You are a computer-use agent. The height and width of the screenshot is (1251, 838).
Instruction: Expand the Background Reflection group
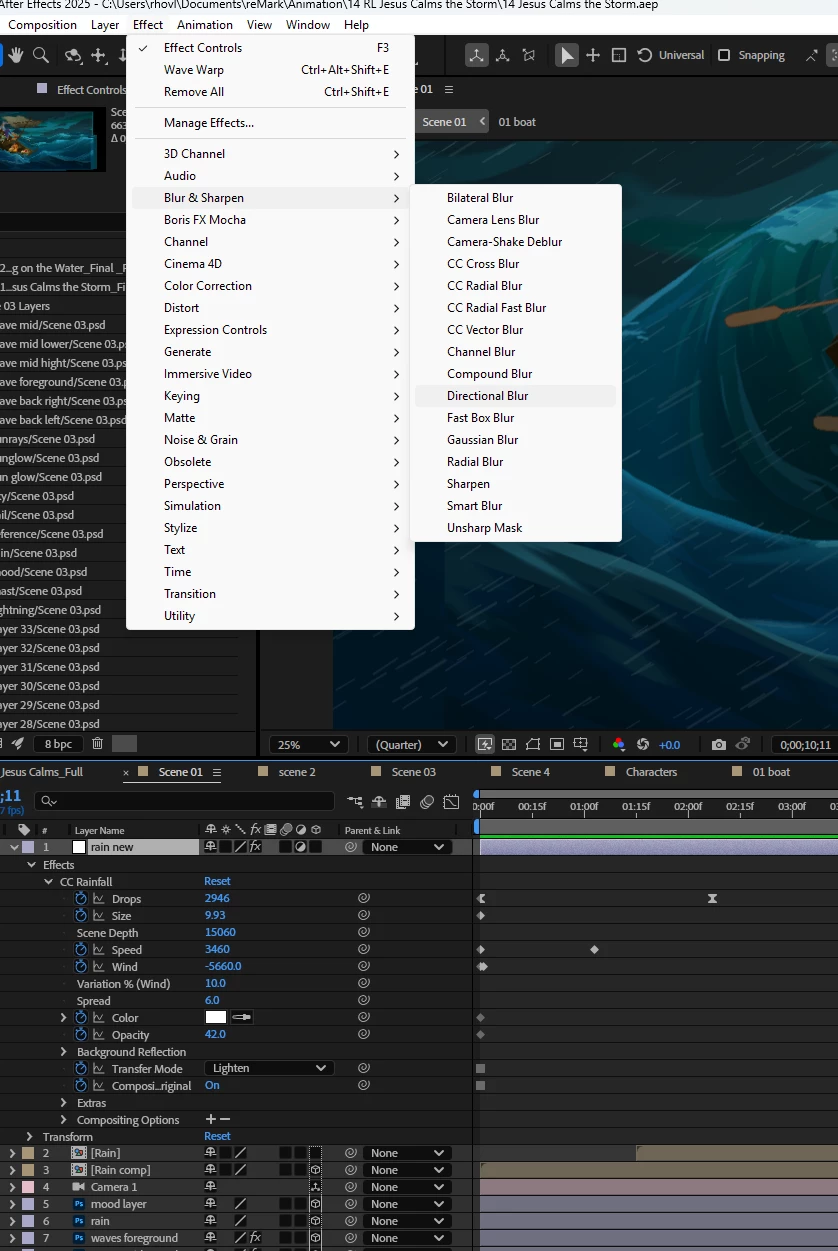(65, 1052)
